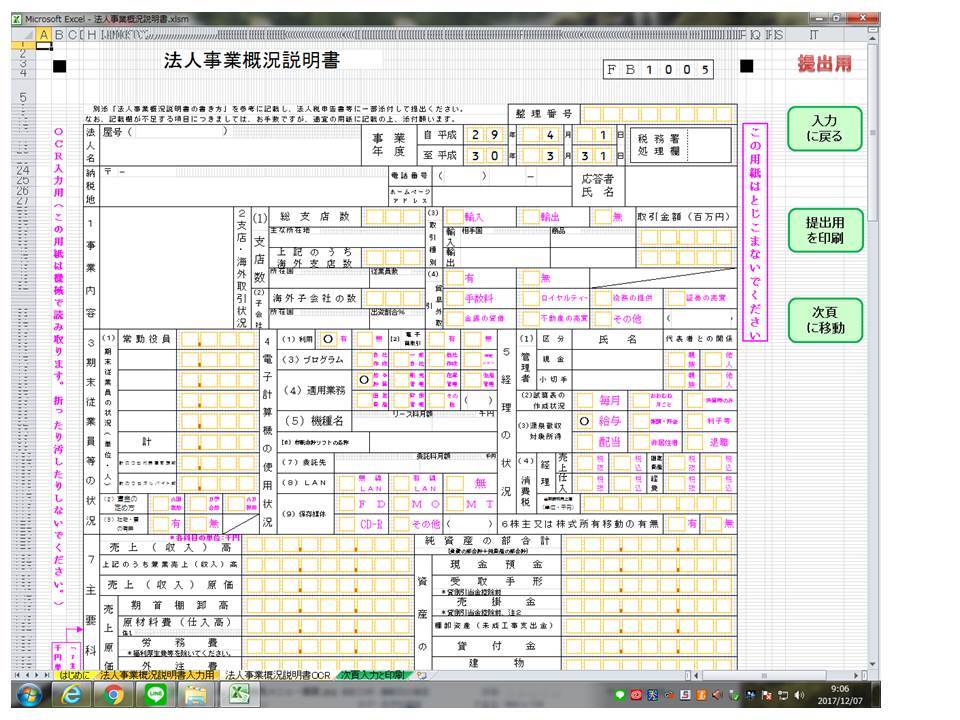Click the Windows Start button
Image resolution: width=960 pixels, height=720 pixels.
(28, 697)
